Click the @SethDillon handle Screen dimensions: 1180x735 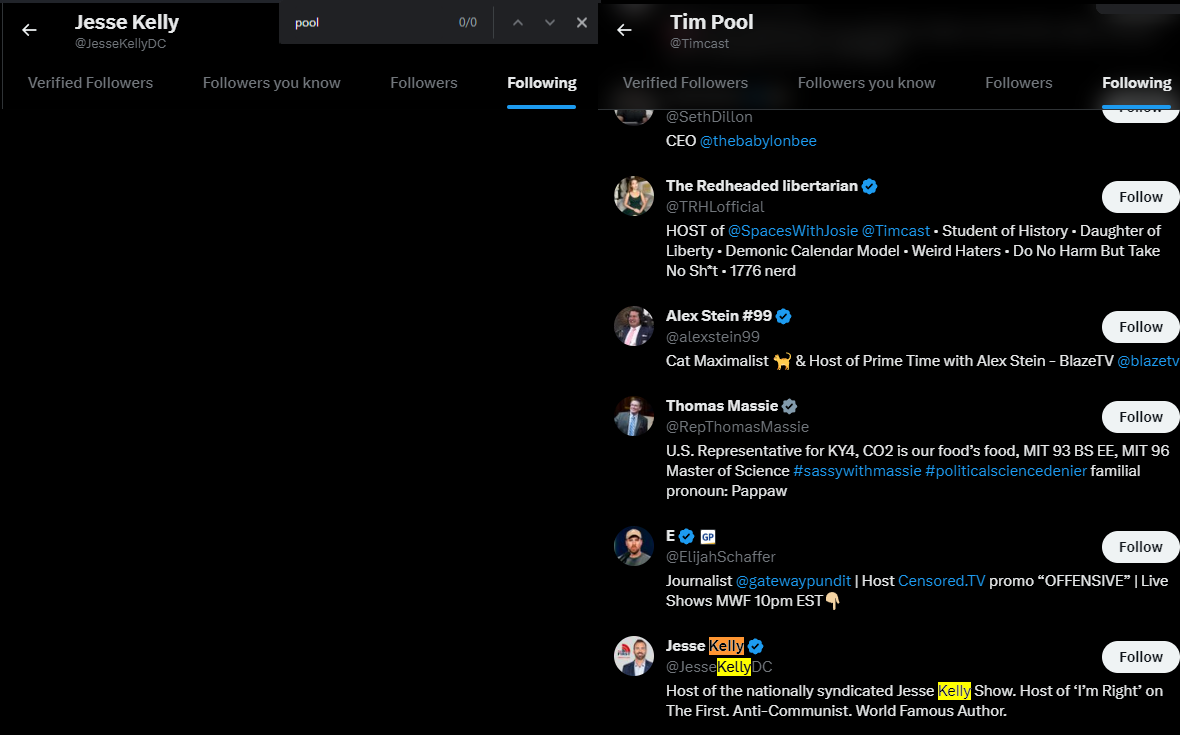[709, 117]
